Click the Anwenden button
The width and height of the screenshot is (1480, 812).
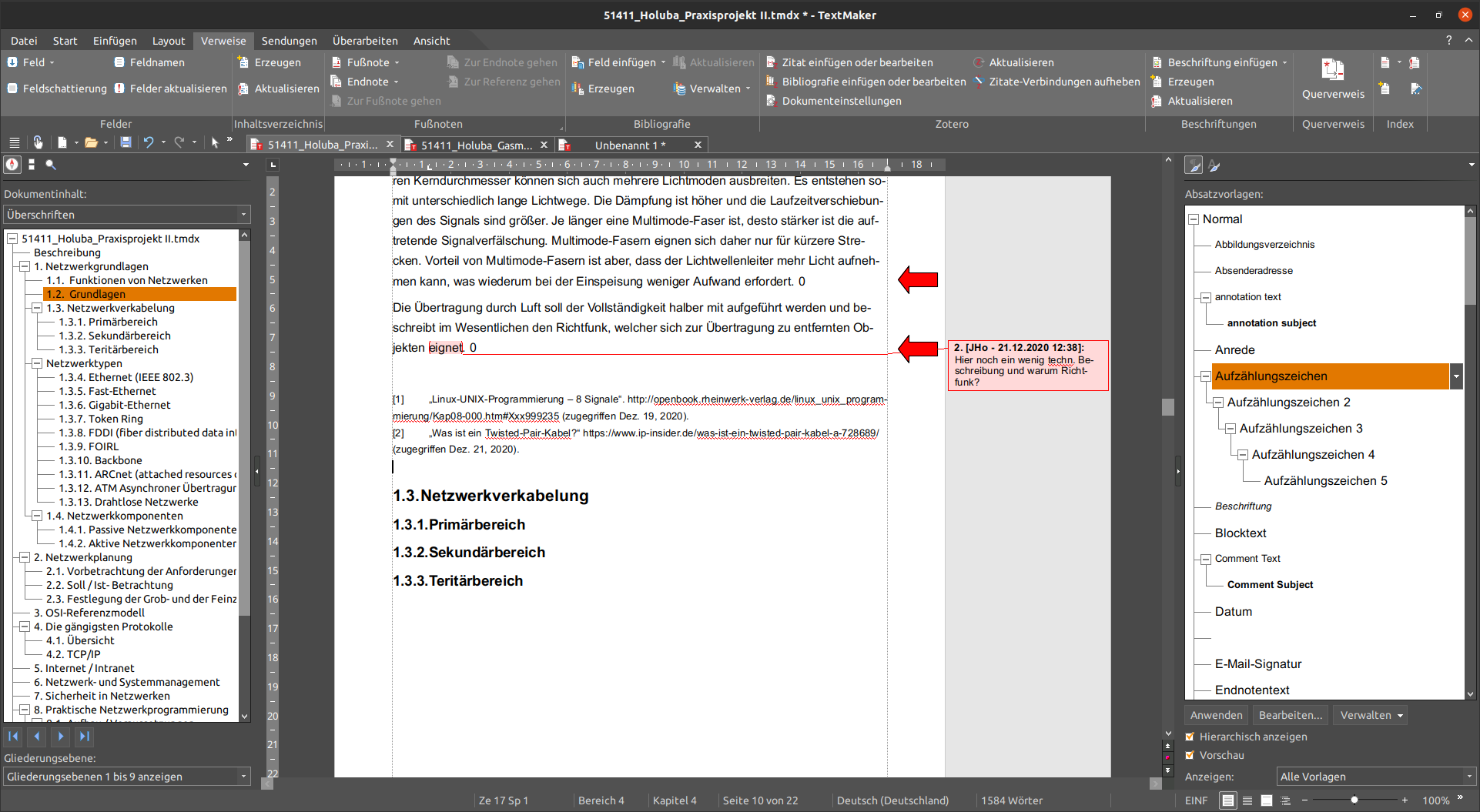click(1216, 715)
